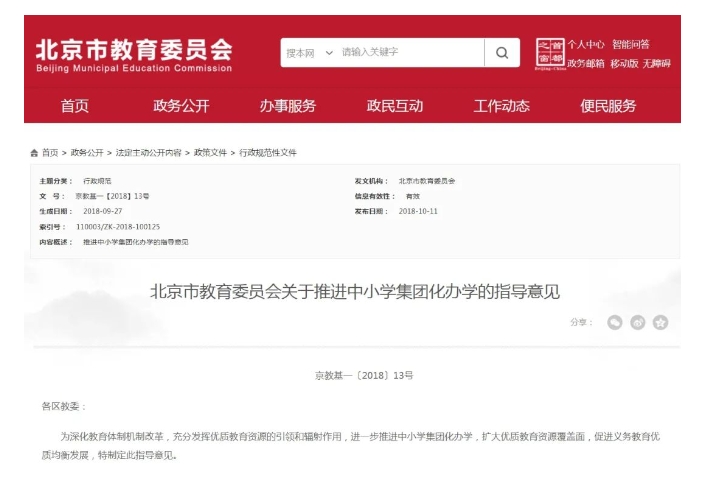Focus the 请输入关键字 search input field
715x484 pixels.
[410, 53]
